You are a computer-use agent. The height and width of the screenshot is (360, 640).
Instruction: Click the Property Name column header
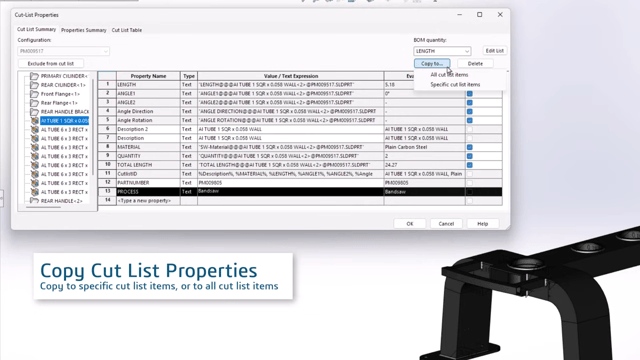(148, 76)
